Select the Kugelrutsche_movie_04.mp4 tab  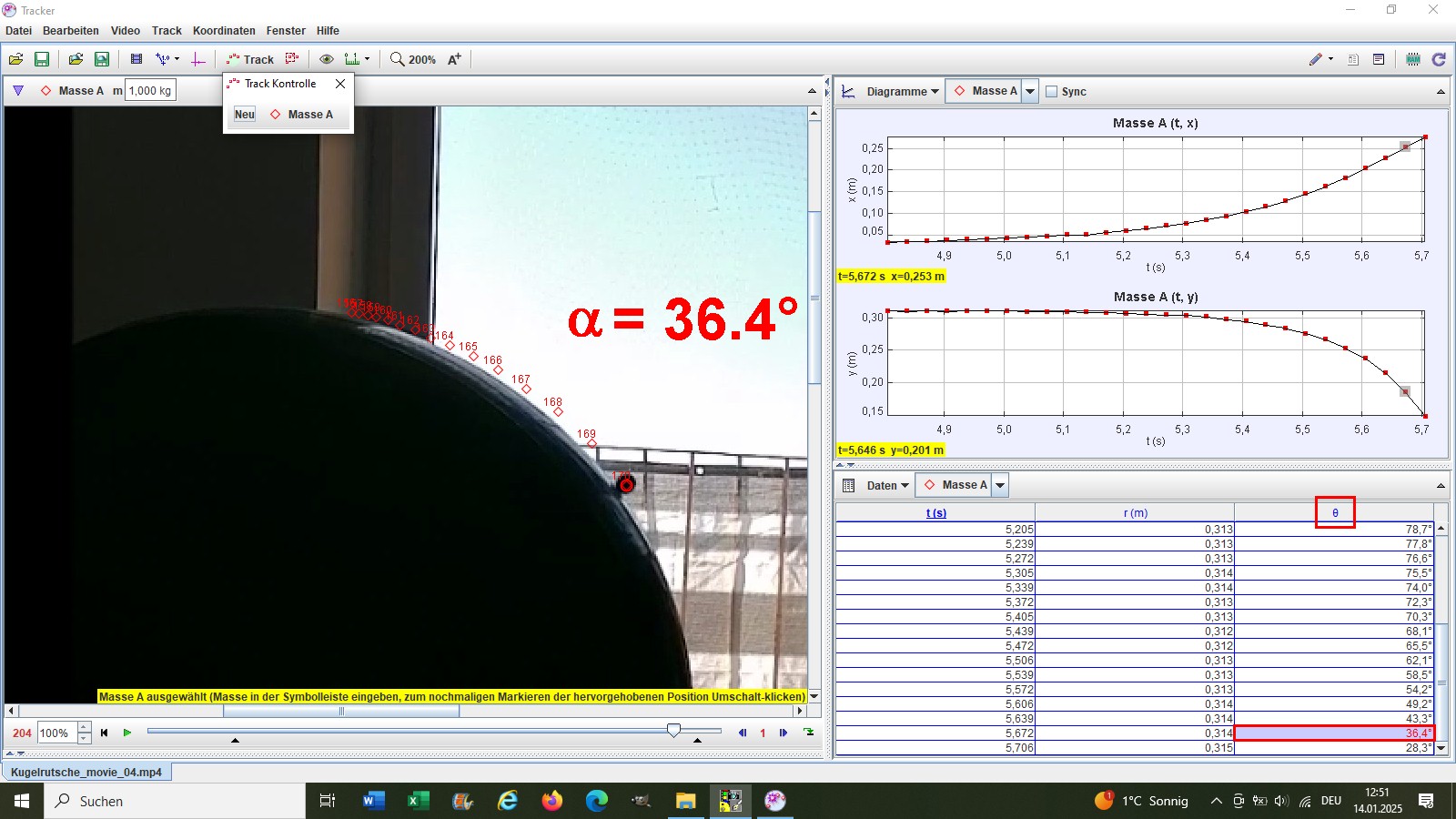(86, 772)
